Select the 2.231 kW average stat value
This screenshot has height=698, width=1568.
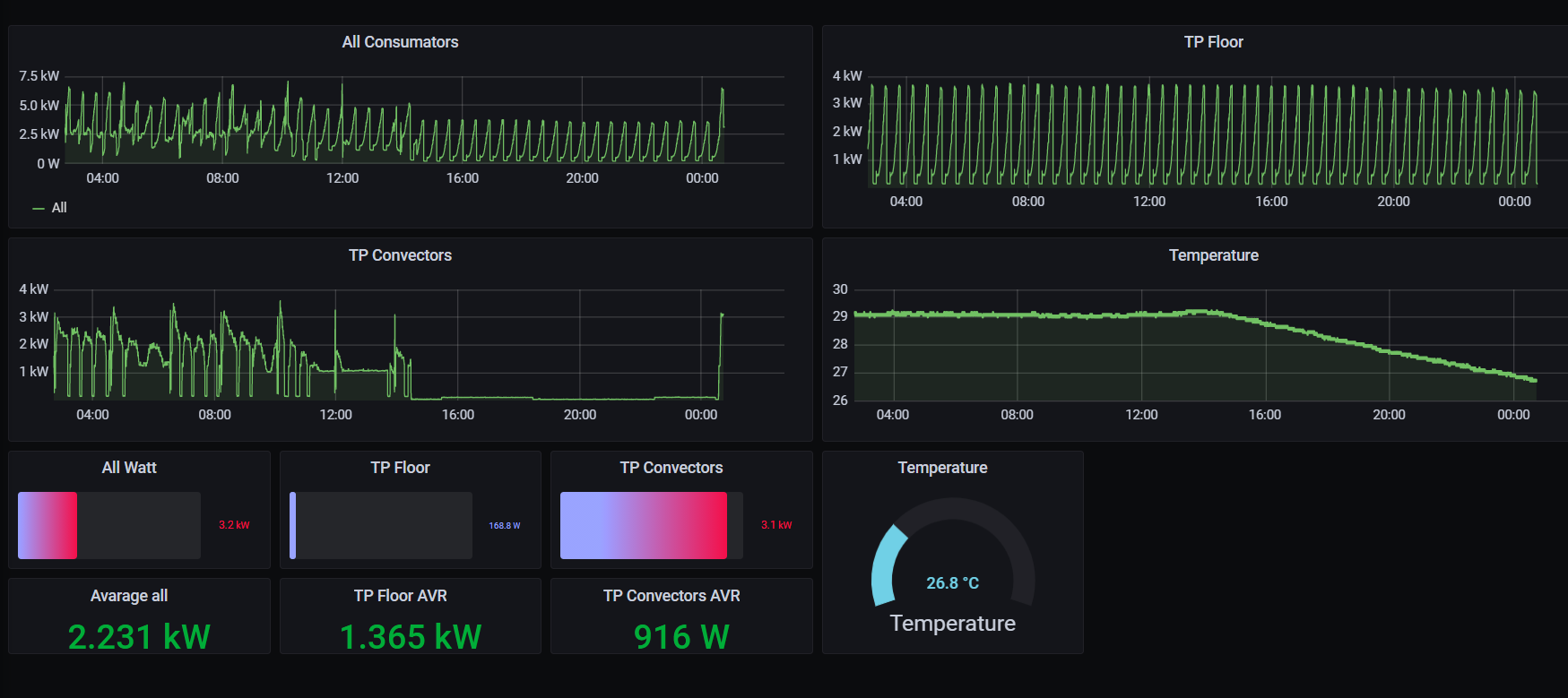pyautogui.click(x=139, y=637)
